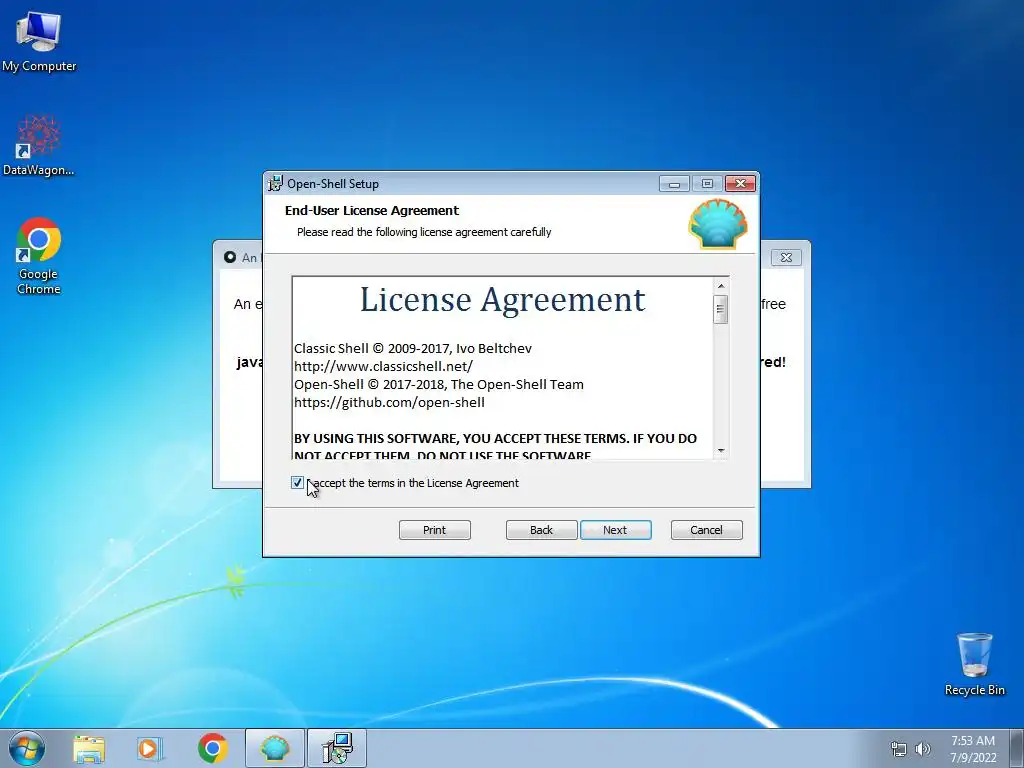Click the 'I accept the terms' label
The height and width of the screenshot is (768, 1024).
413,483
